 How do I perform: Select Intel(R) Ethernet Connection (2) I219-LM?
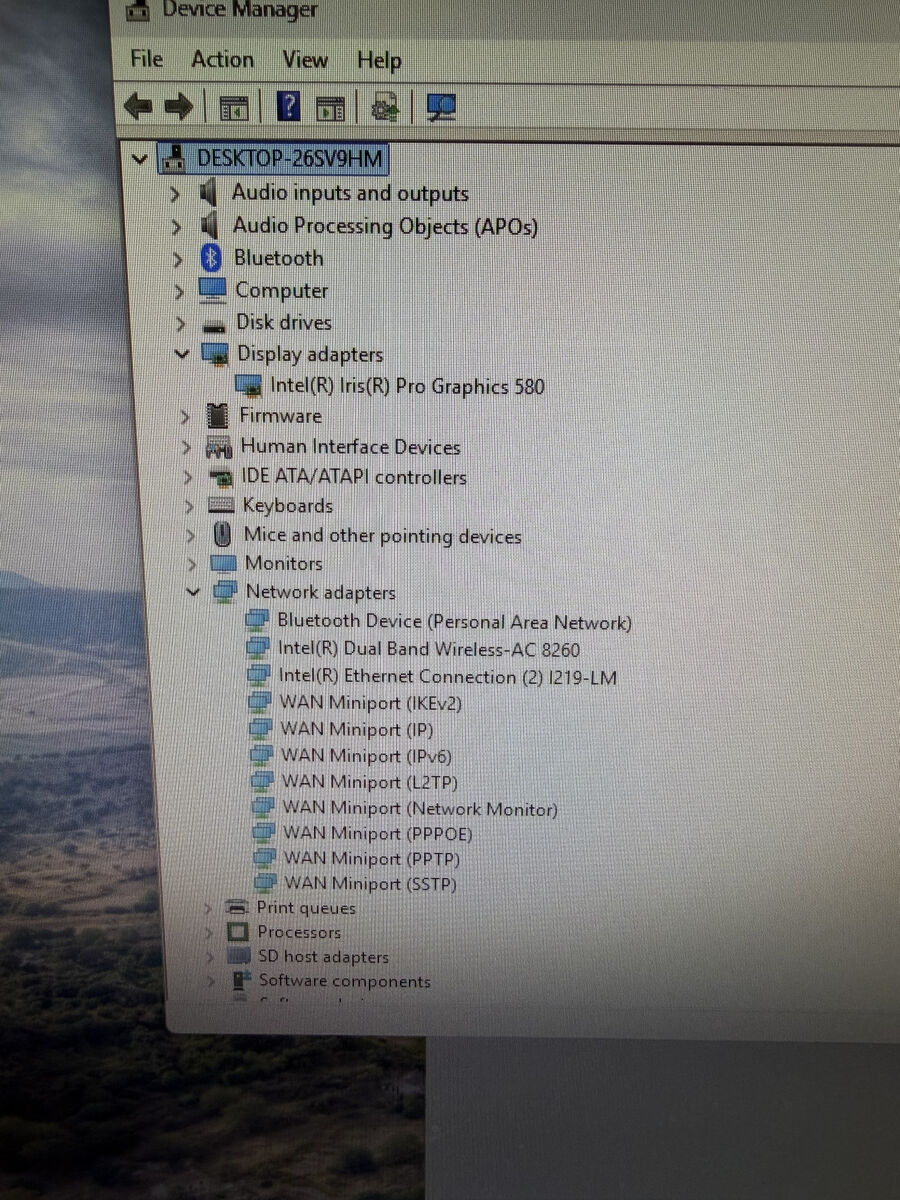click(447, 677)
